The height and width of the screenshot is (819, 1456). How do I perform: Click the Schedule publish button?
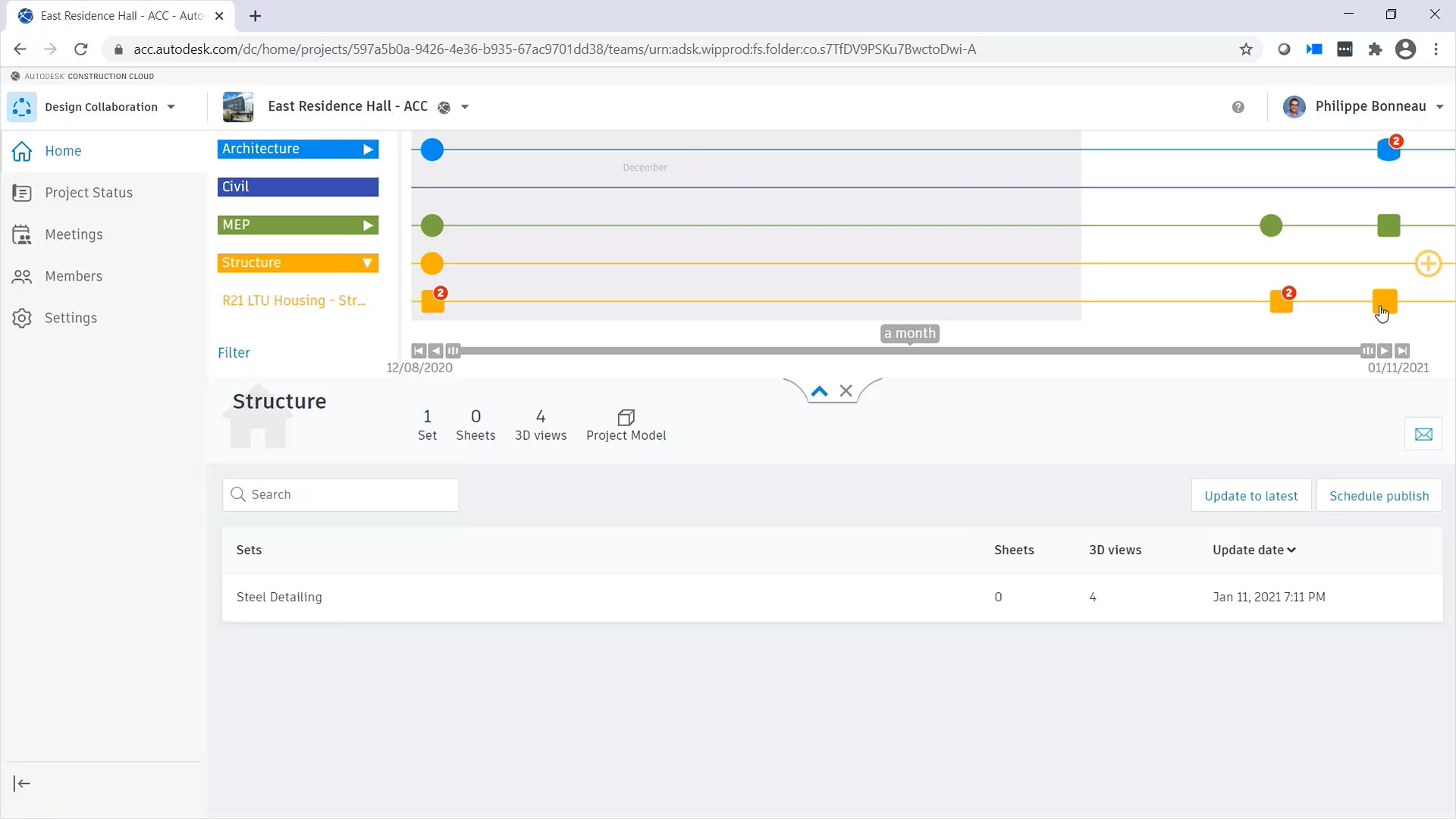click(1378, 495)
